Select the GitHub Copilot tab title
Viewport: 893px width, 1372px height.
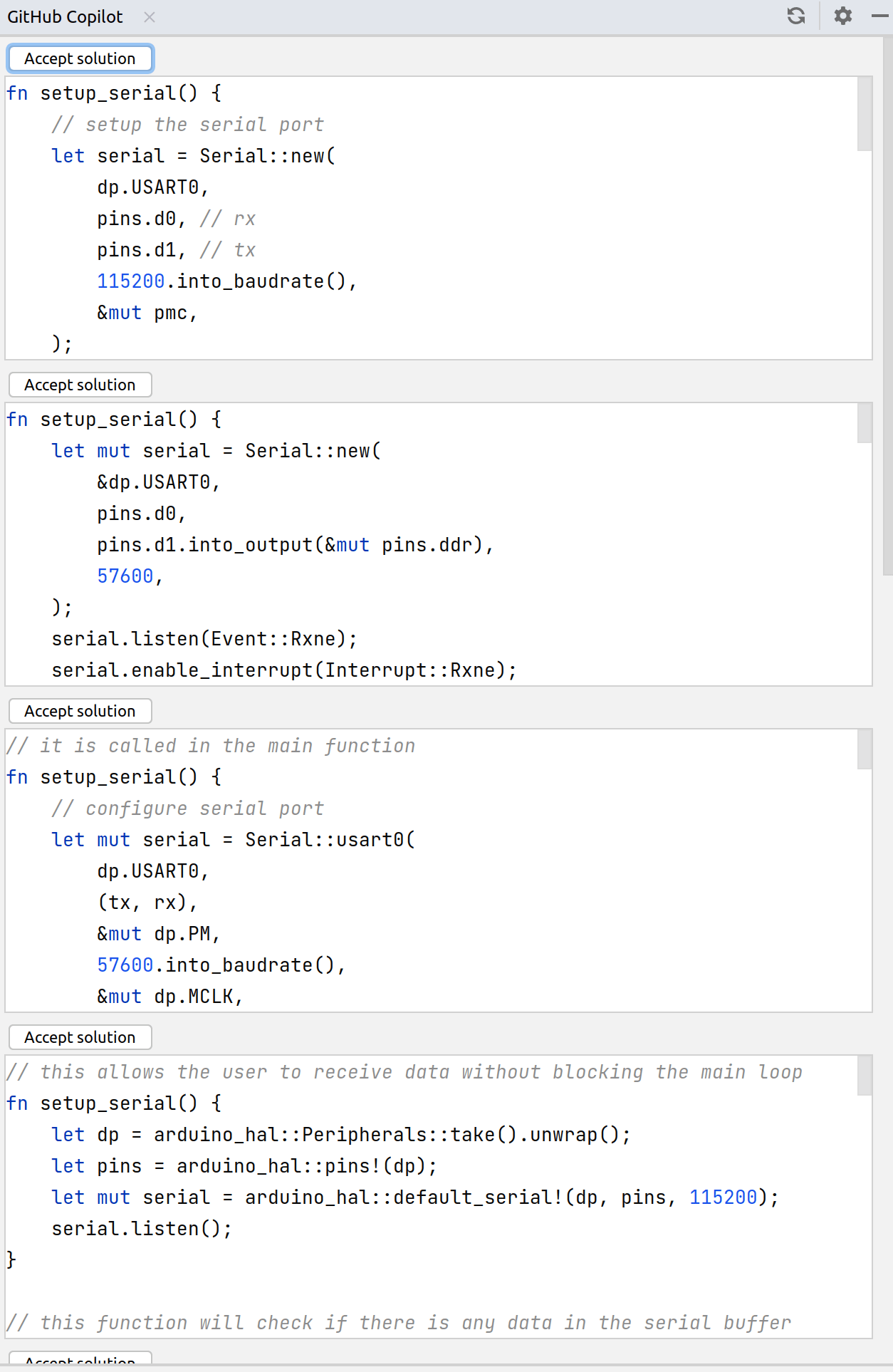coord(65,17)
